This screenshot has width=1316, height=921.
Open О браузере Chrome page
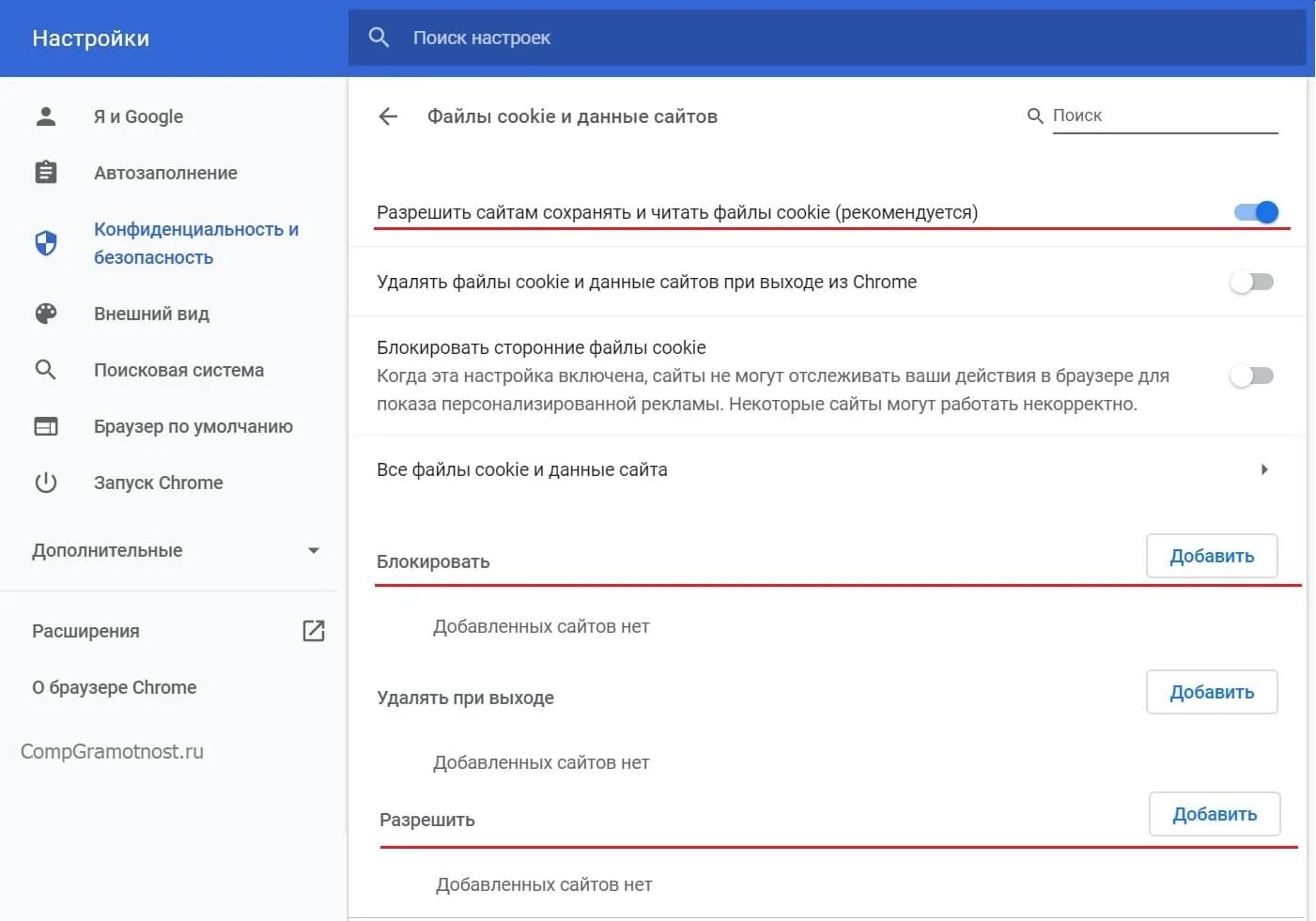[115, 687]
